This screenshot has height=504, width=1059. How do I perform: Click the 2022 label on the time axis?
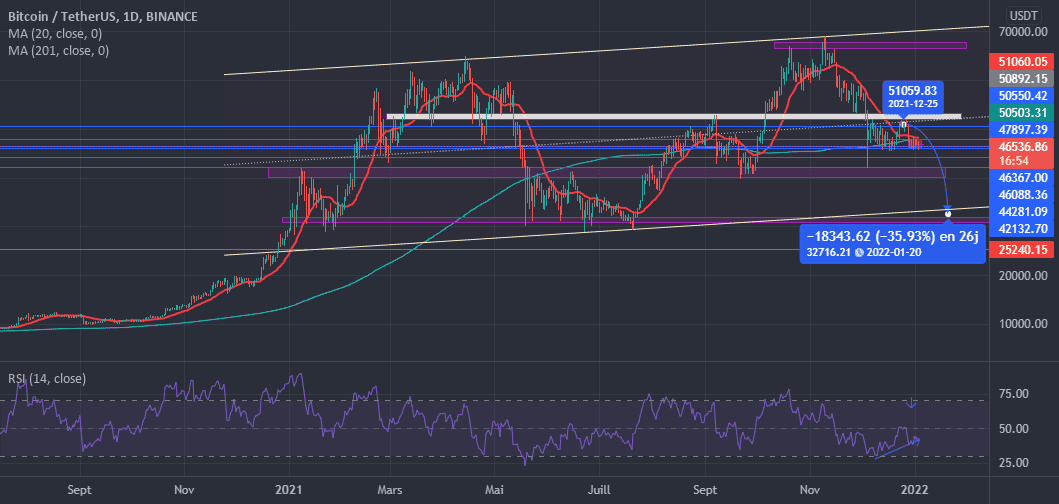point(915,488)
